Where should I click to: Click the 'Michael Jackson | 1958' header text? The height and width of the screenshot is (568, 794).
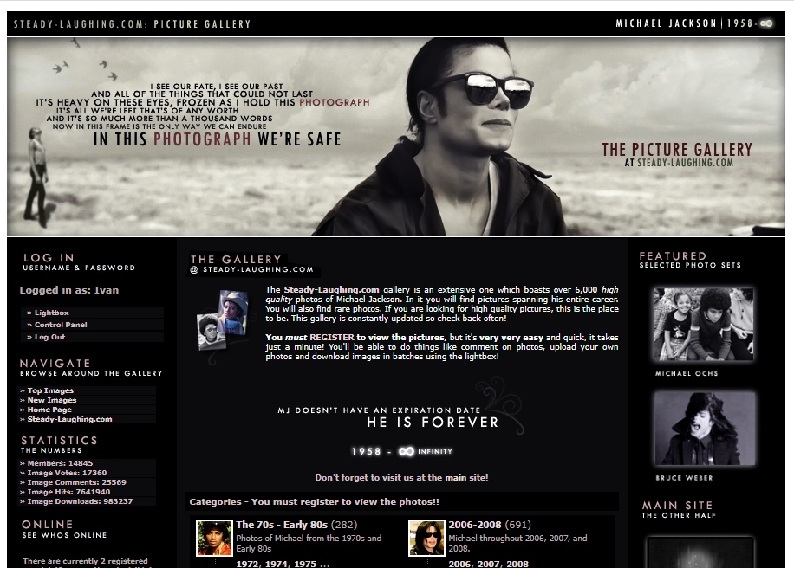(693, 23)
